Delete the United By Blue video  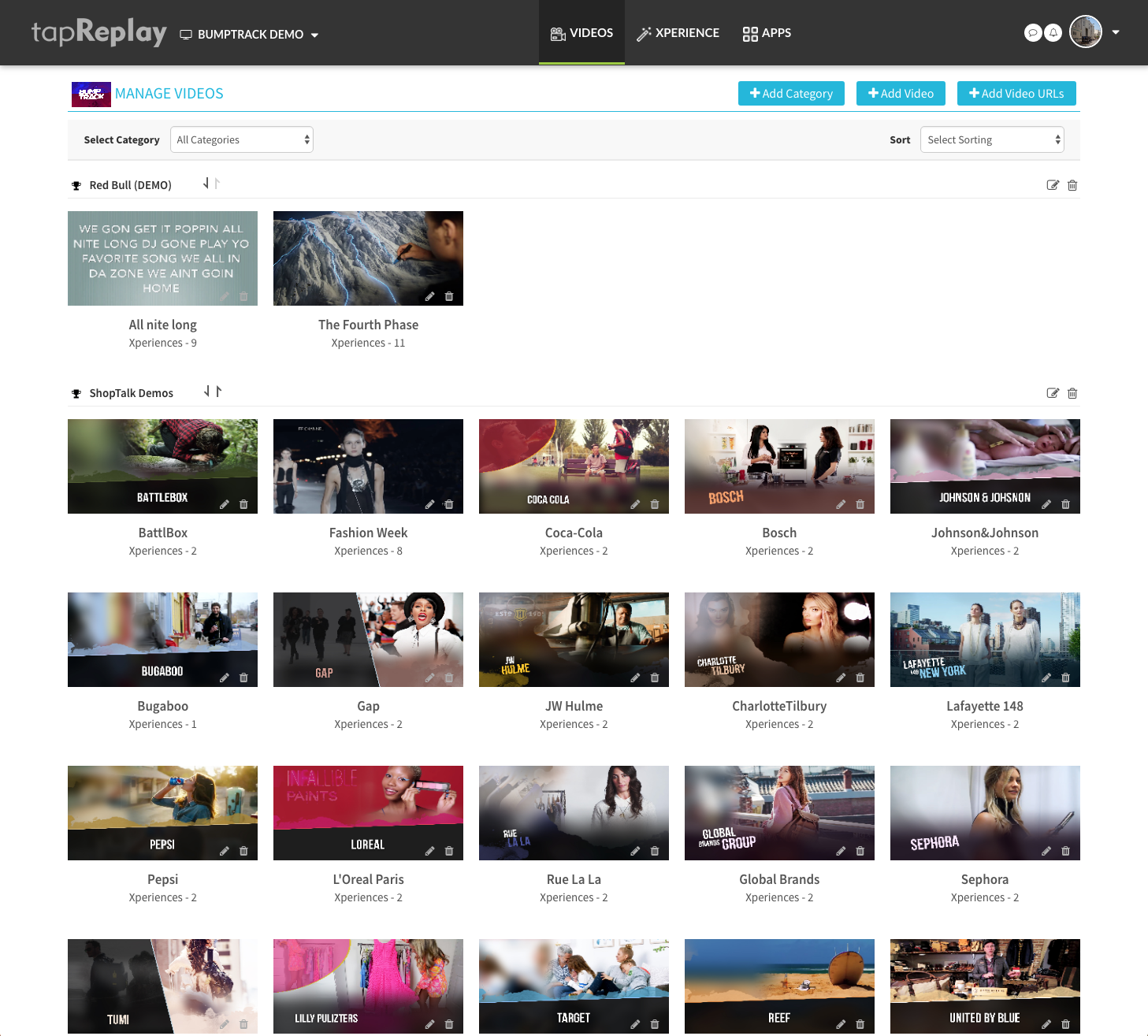point(1066,1024)
